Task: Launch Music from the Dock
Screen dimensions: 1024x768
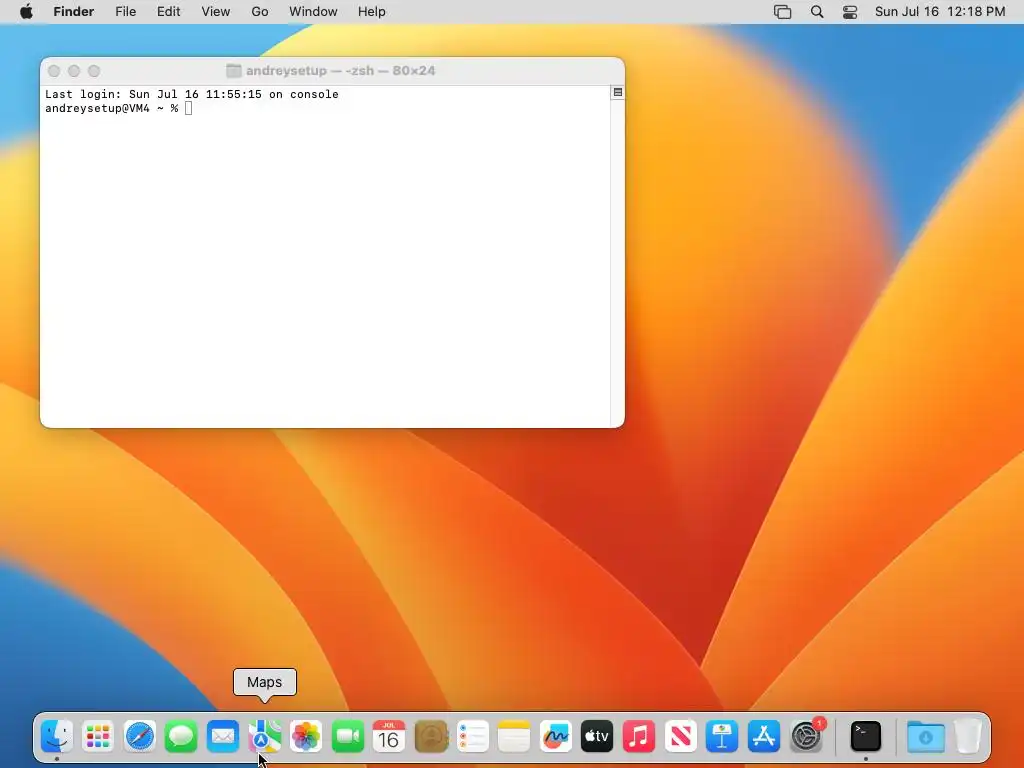Action: pos(639,737)
